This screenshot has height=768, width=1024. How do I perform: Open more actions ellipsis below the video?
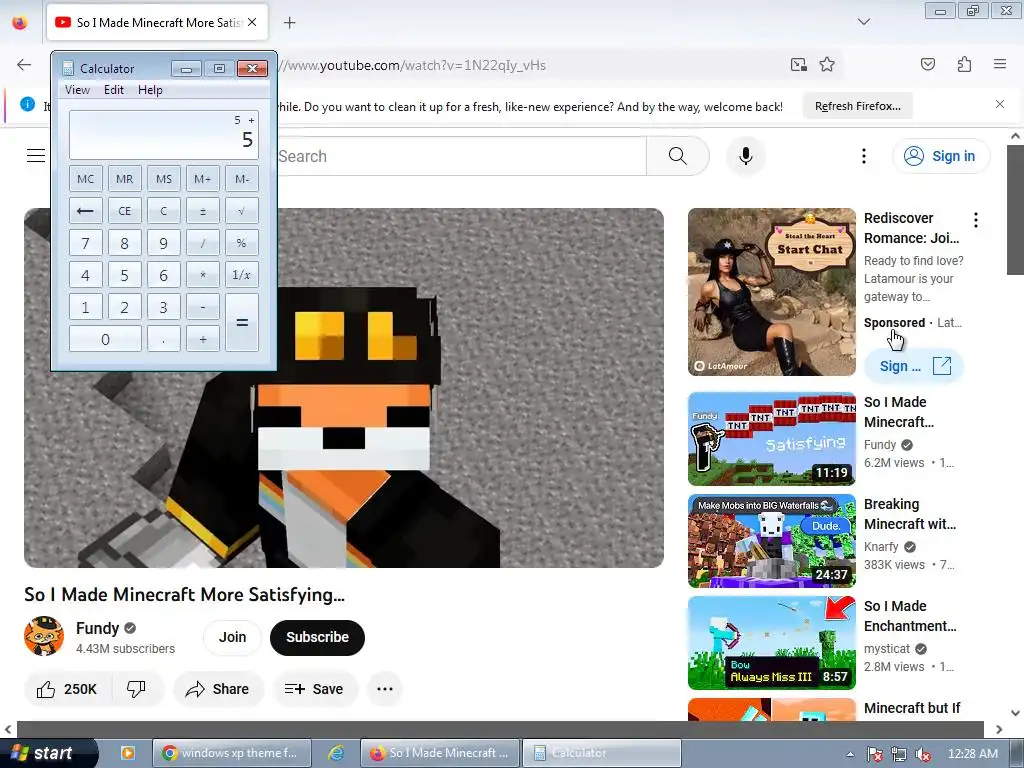tap(385, 689)
